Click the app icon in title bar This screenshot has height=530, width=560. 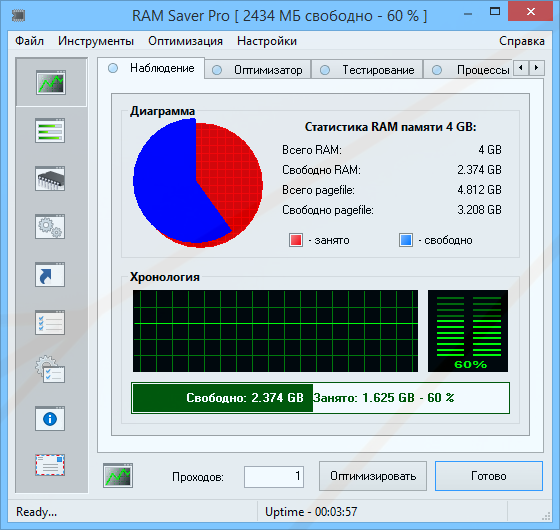pyautogui.click(x=18, y=15)
